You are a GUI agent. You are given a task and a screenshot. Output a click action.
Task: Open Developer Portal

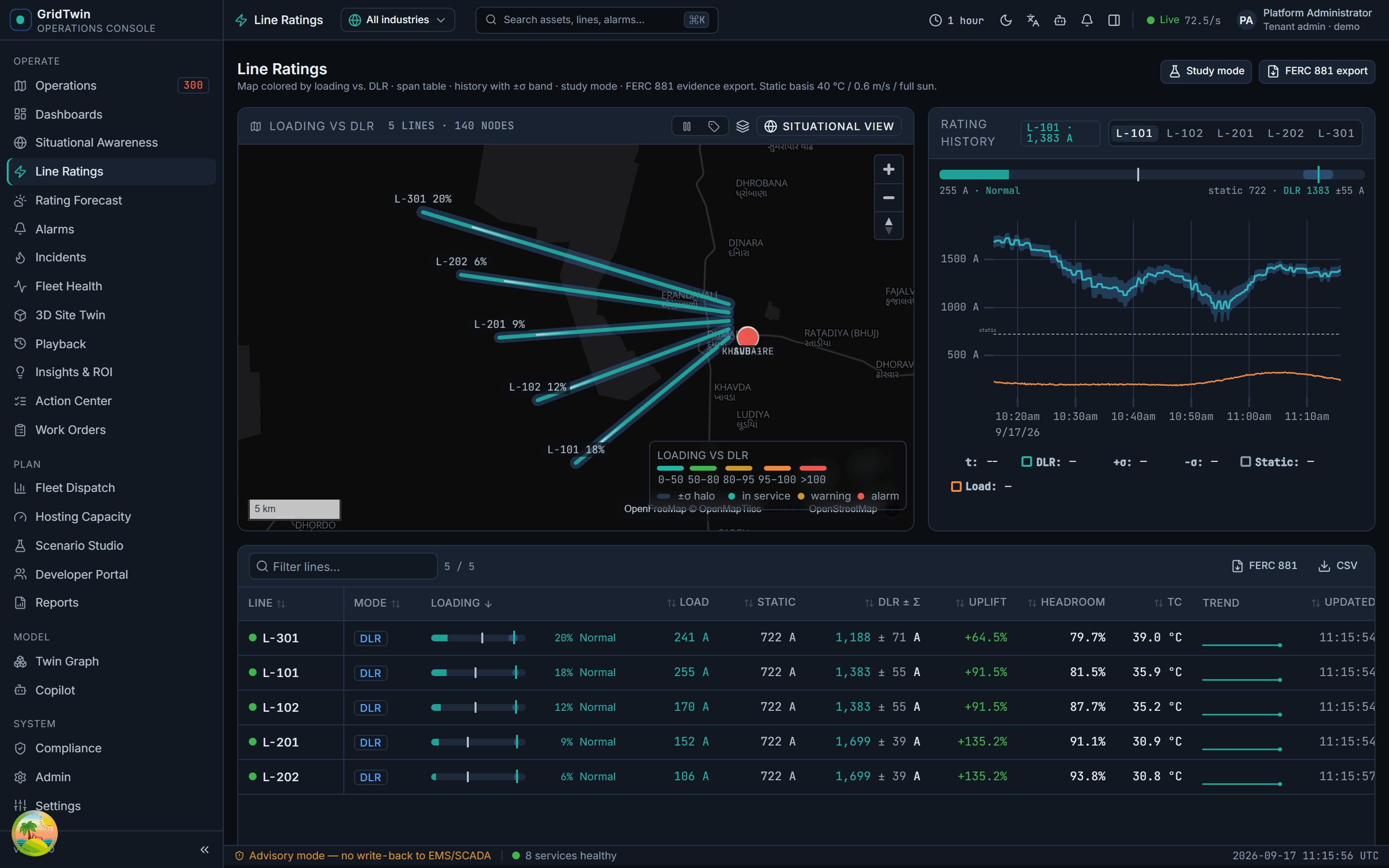coord(111,575)
